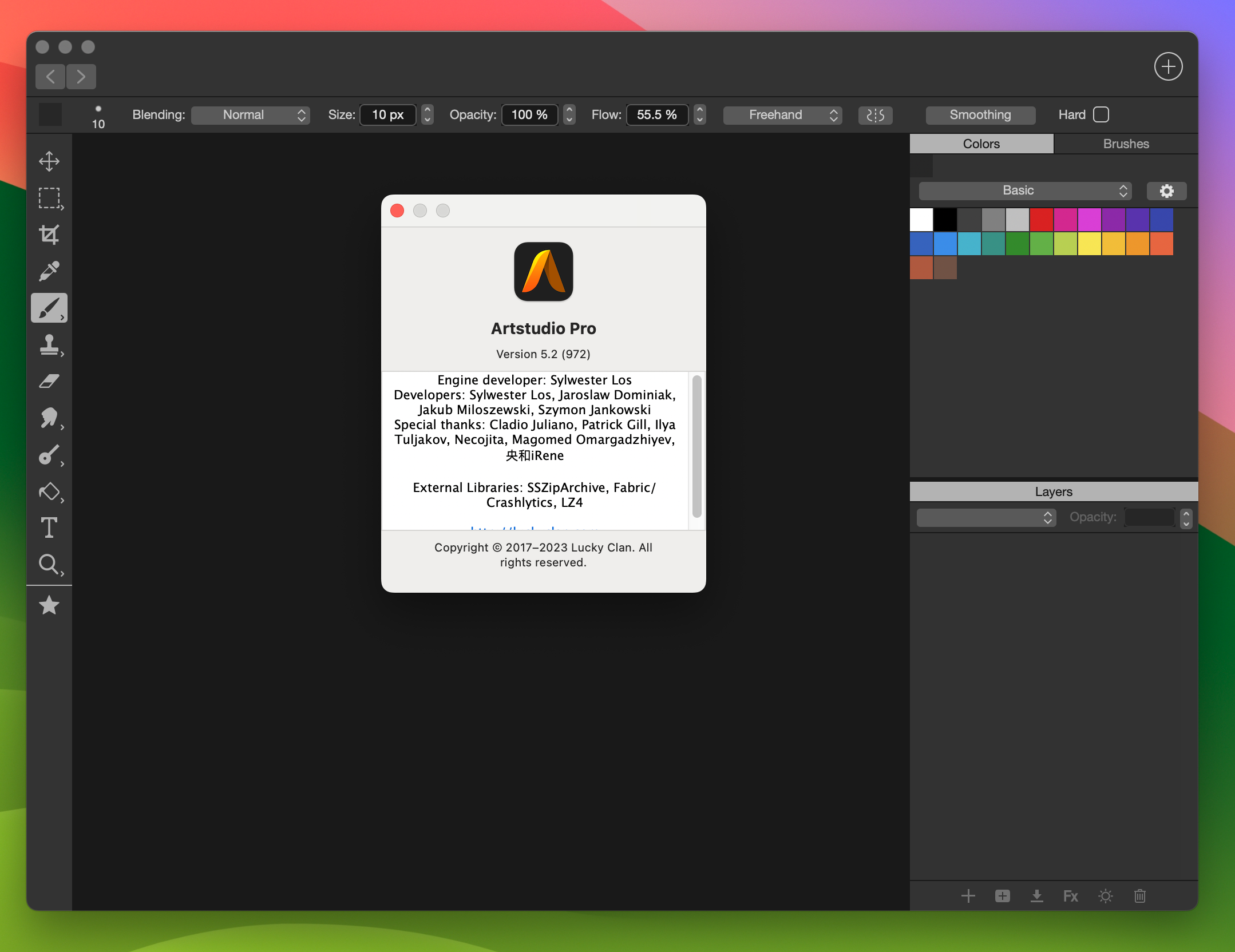
Task: Select the Eyedropper tool
Action: pyautogui.click(x=49, y=271)
